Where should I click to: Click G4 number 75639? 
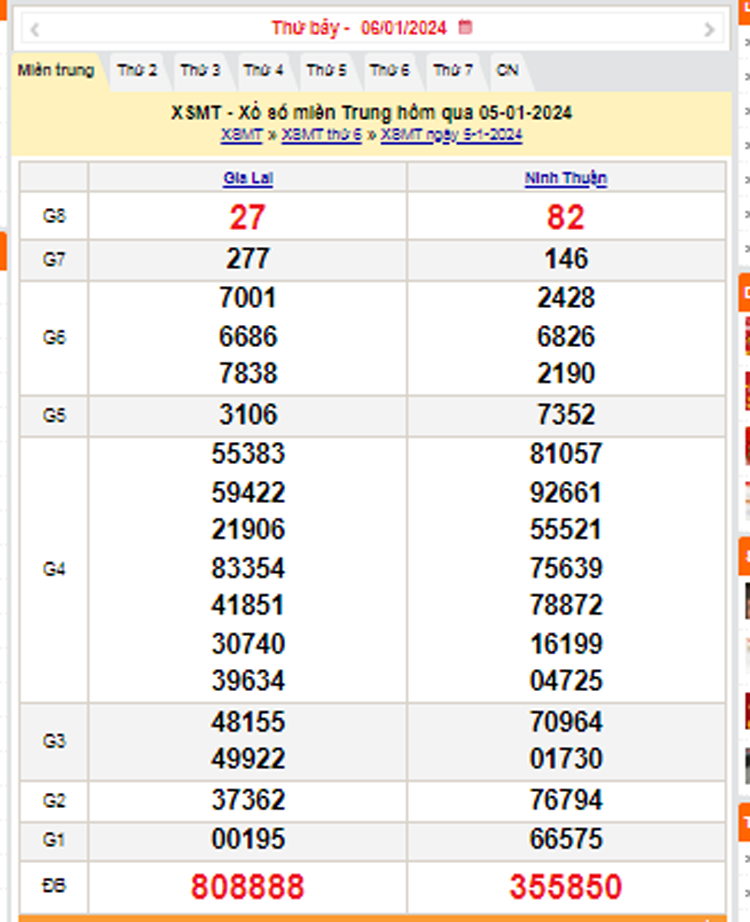coord(566,568)
